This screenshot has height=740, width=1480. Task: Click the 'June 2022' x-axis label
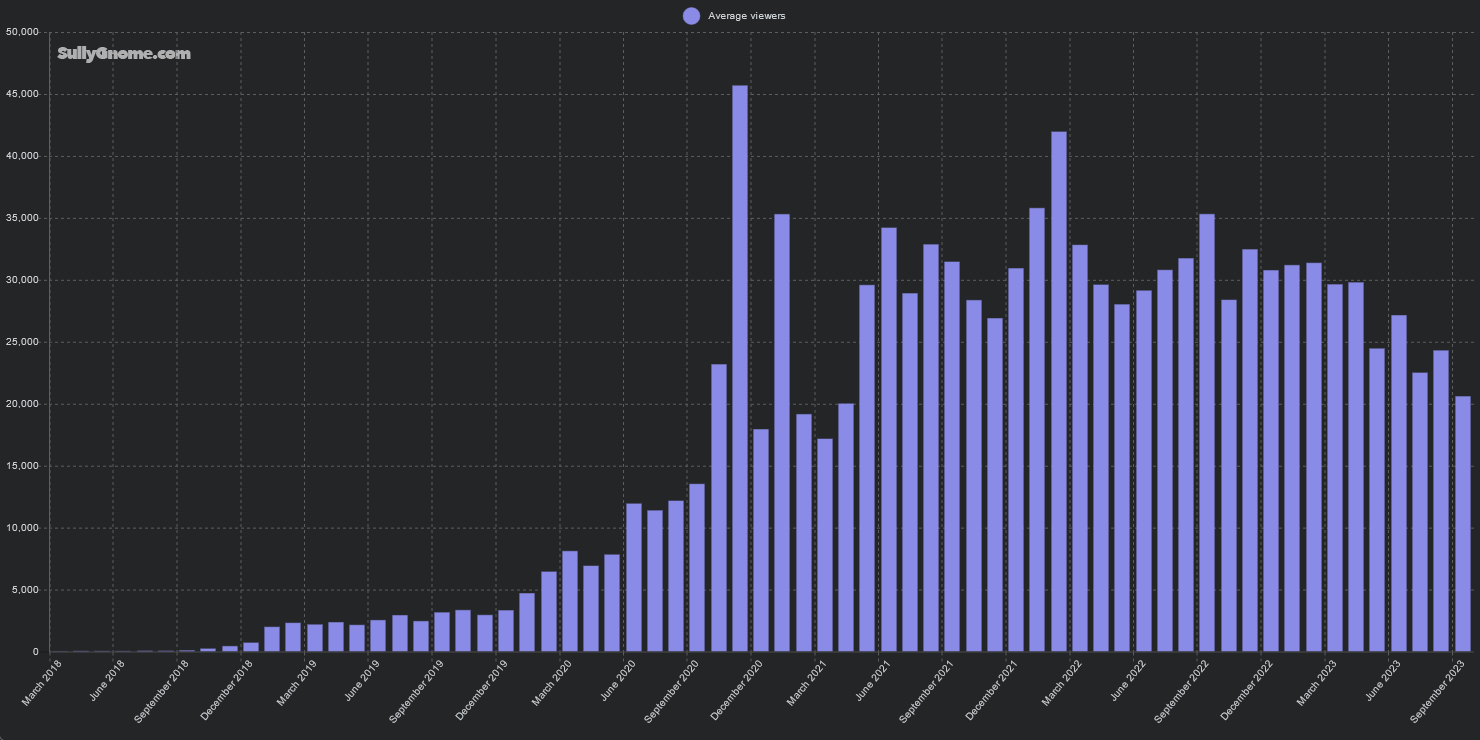coord(1130,679)
